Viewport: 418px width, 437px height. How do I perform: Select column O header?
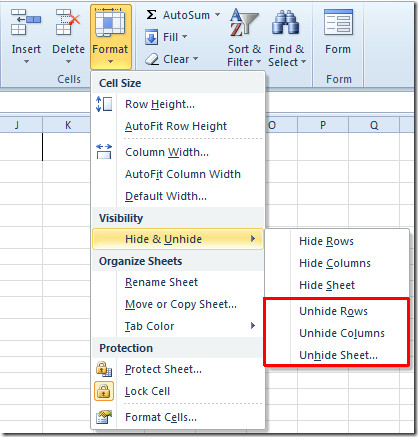pyautogui.click(x=281, y=125)
